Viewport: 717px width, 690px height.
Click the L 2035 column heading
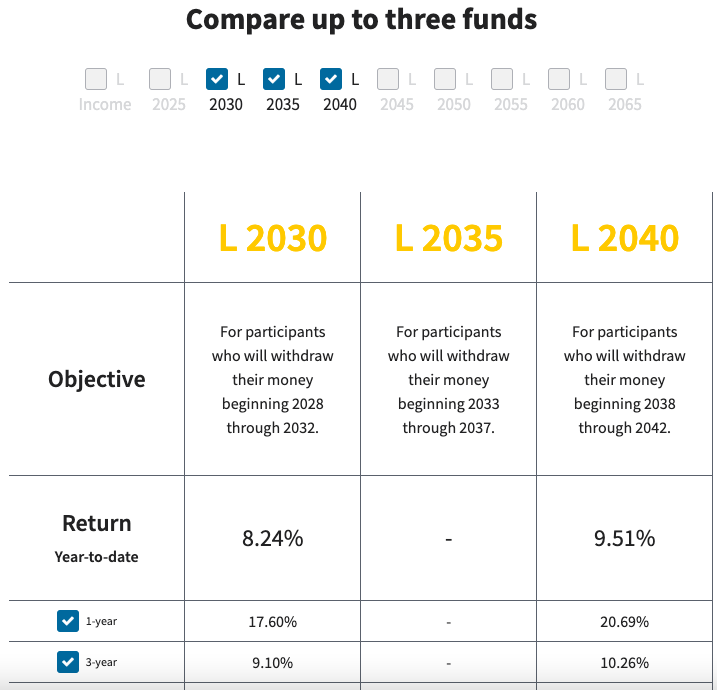pos(448,238)
